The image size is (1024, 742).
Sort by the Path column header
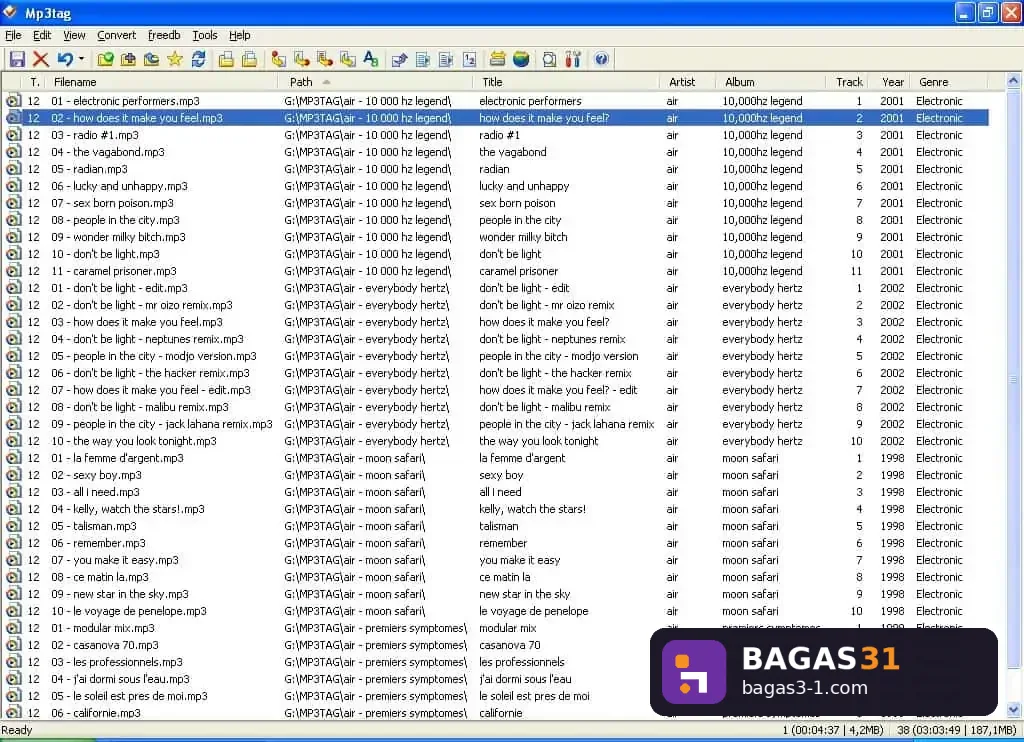375,82
